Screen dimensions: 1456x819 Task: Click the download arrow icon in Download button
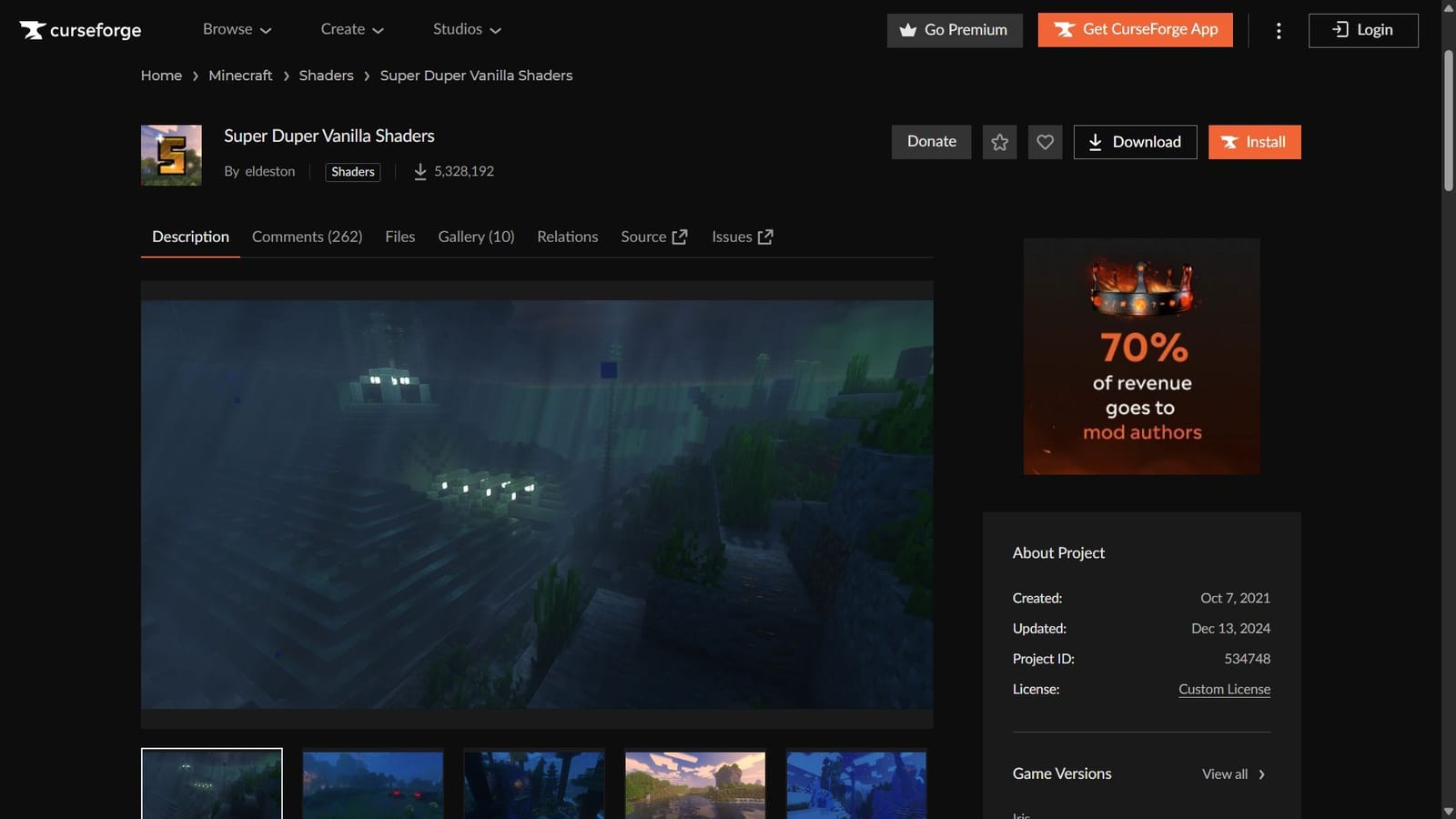coord(1095,142)
